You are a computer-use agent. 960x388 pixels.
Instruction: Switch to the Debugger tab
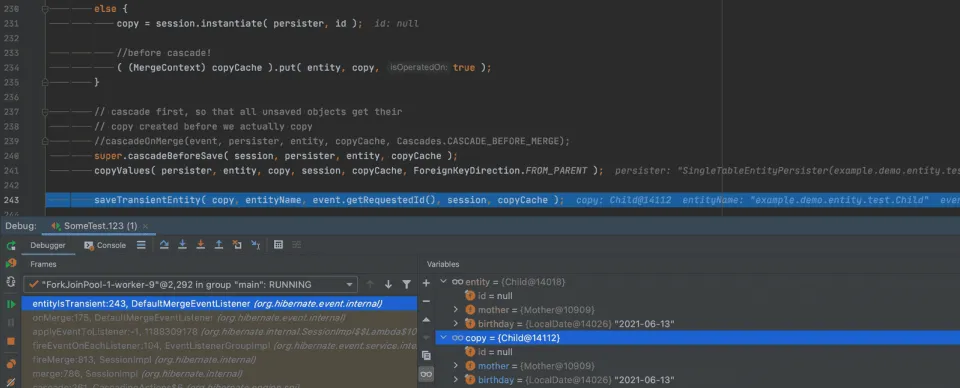point(48,245)
